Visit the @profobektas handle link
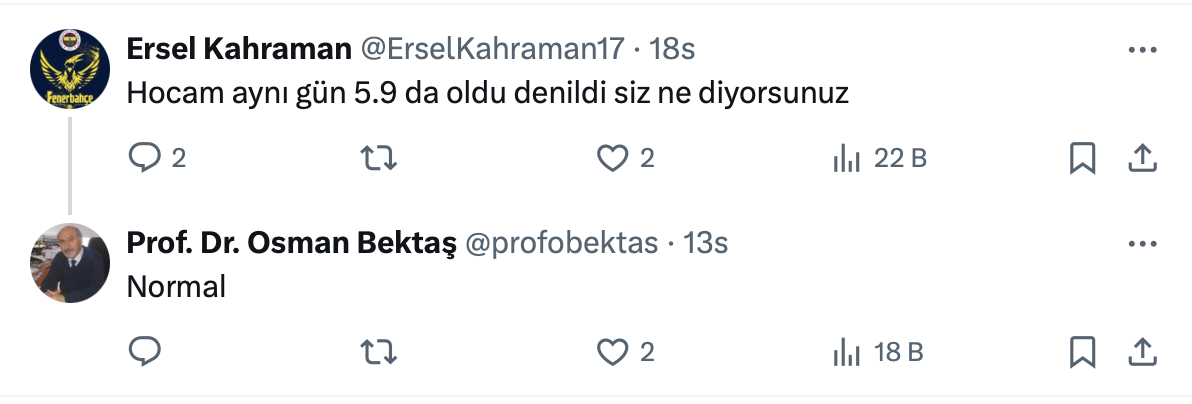 point(563,242)
